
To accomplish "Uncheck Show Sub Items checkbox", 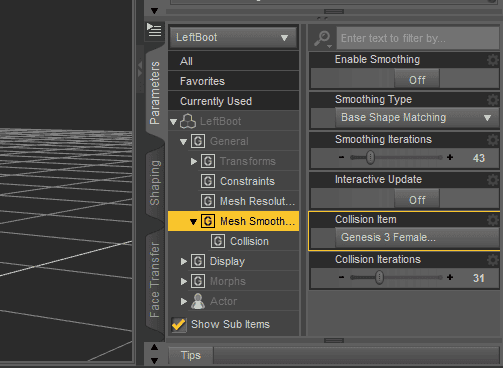I will coord(179,324).
